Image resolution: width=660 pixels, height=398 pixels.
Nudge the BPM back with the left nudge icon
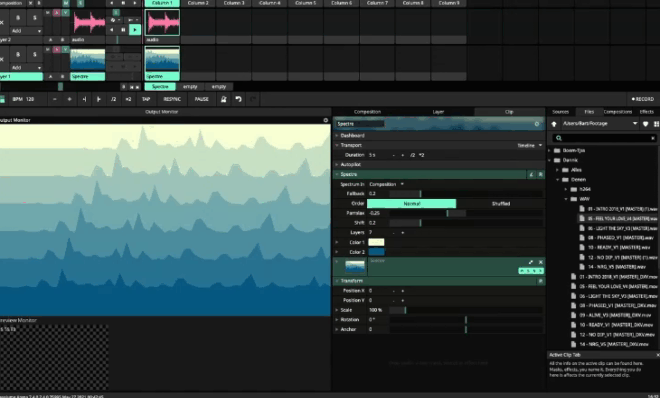coord(84,99)
